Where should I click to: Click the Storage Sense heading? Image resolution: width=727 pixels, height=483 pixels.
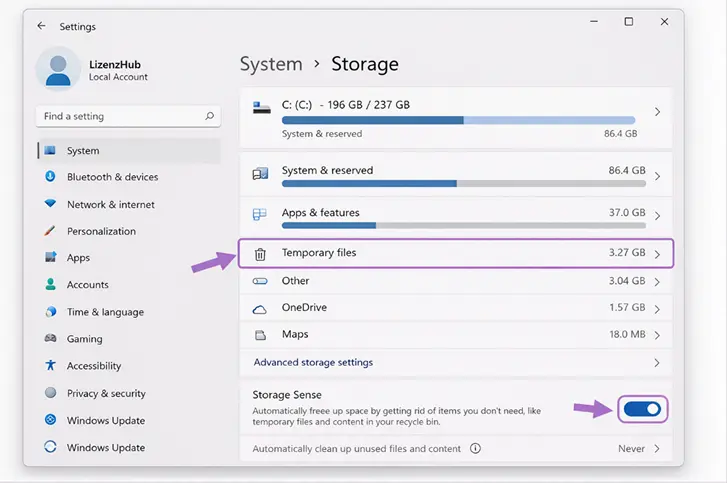pos(287,394)
